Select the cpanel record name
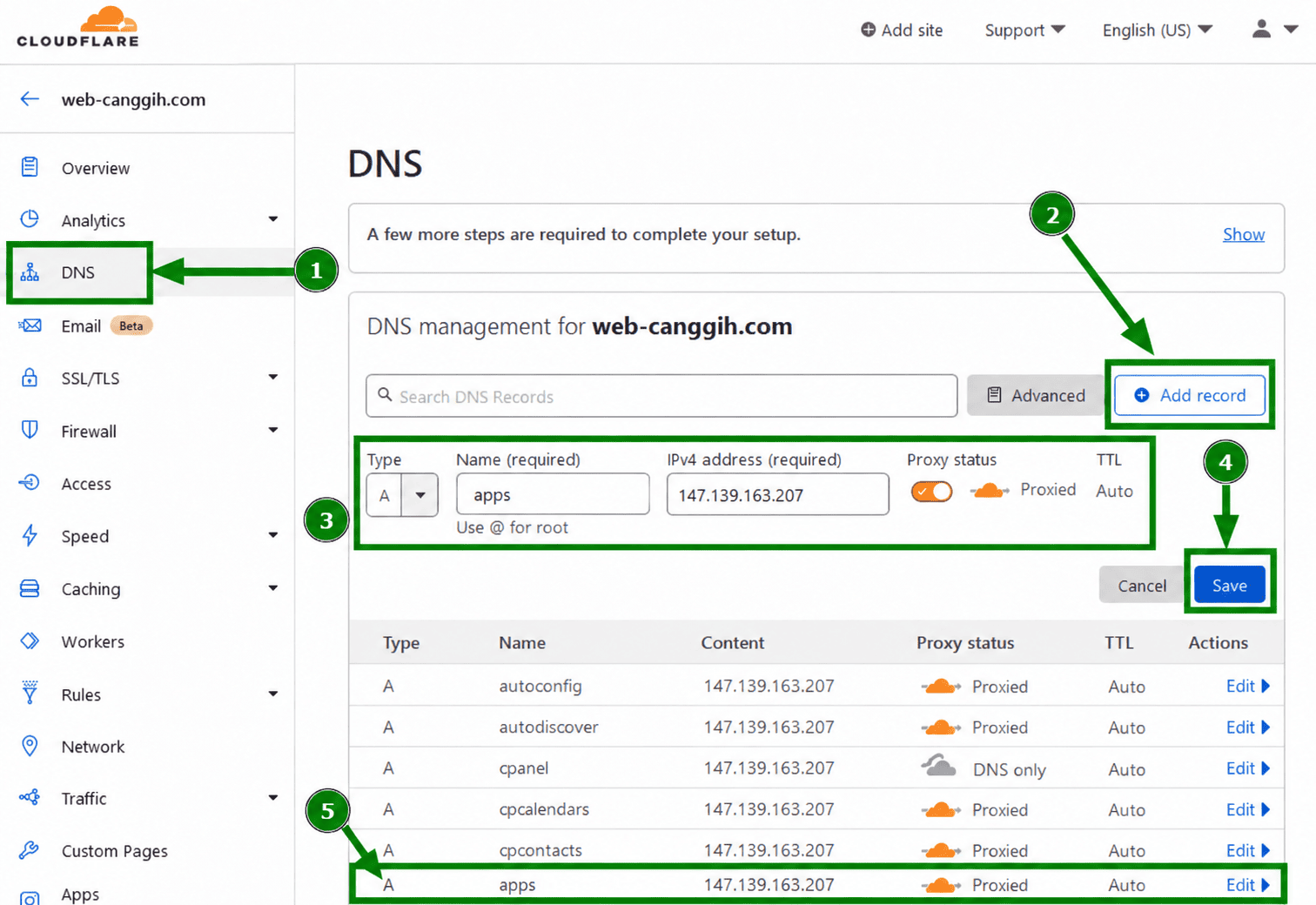Screen dimensions: 1316x905 (524, 768)
